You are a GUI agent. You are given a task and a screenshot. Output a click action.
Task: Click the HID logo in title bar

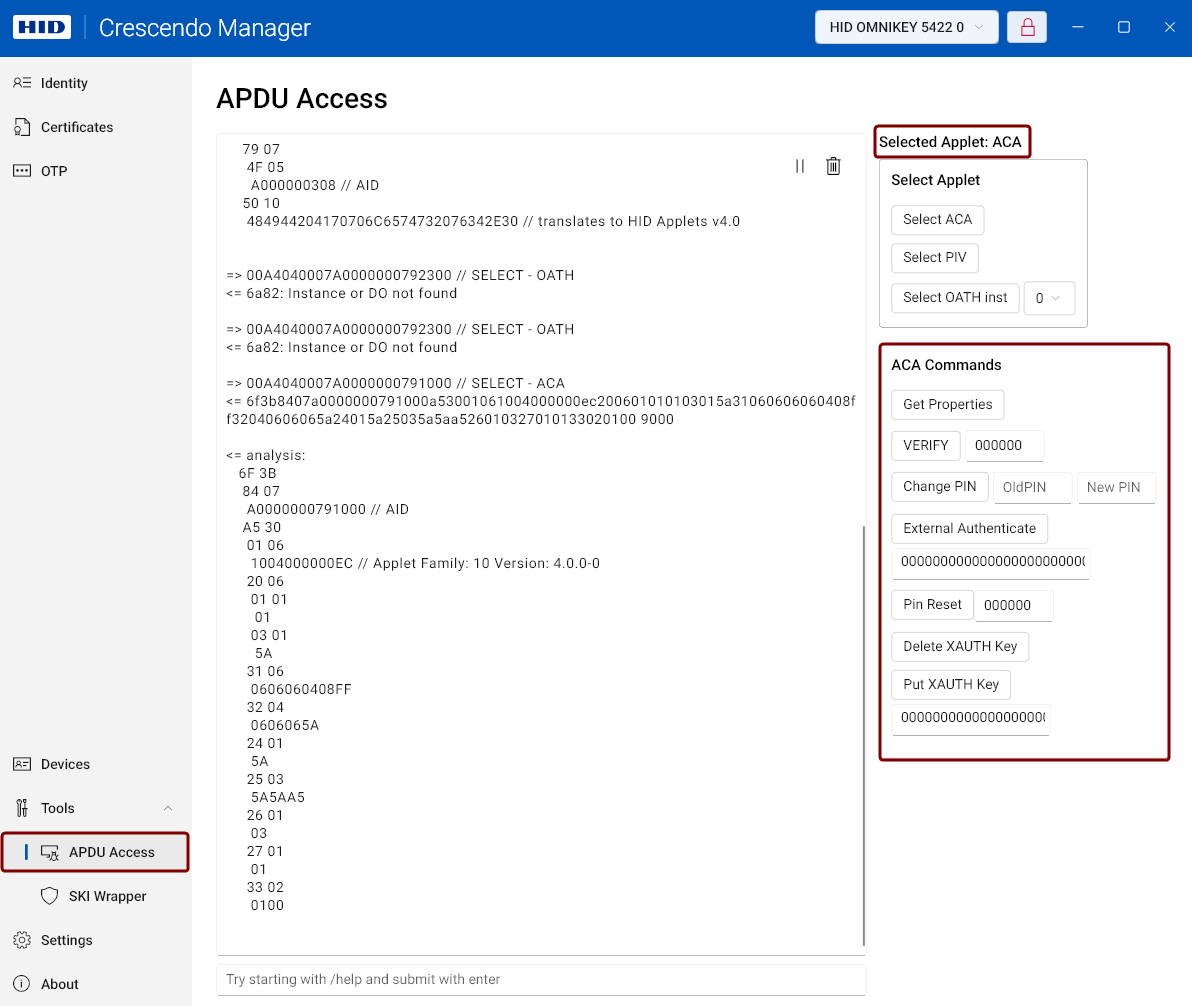pos(42,27)
